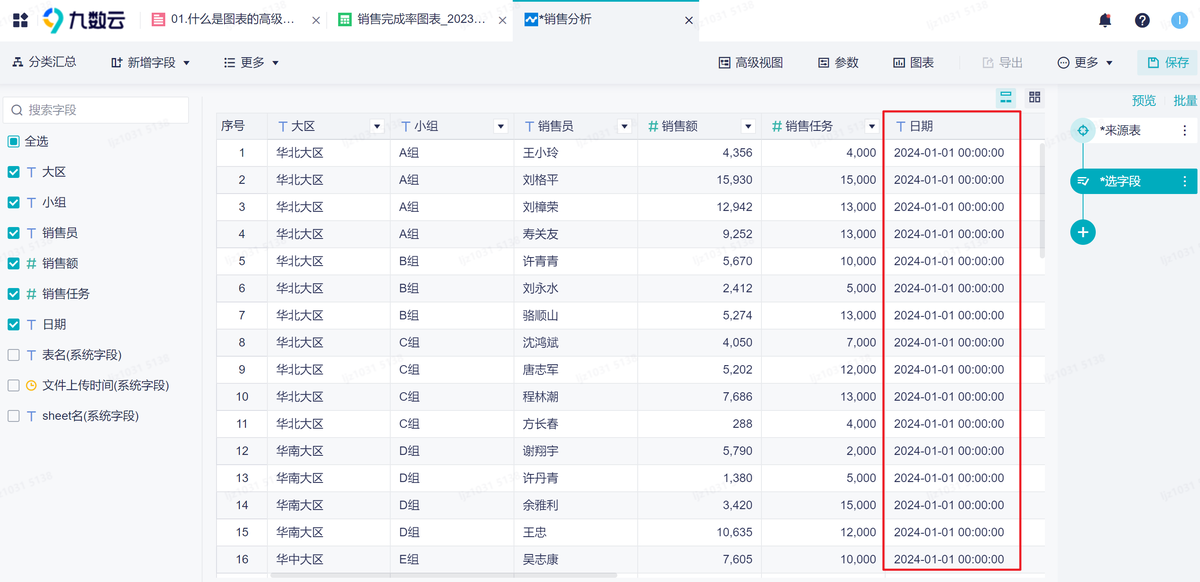Image resolution: width=1200 pixels, height=582 pixels.
Task: Check the 文件上传时间(系统字段) checkbox
Action: coord(13,385)
